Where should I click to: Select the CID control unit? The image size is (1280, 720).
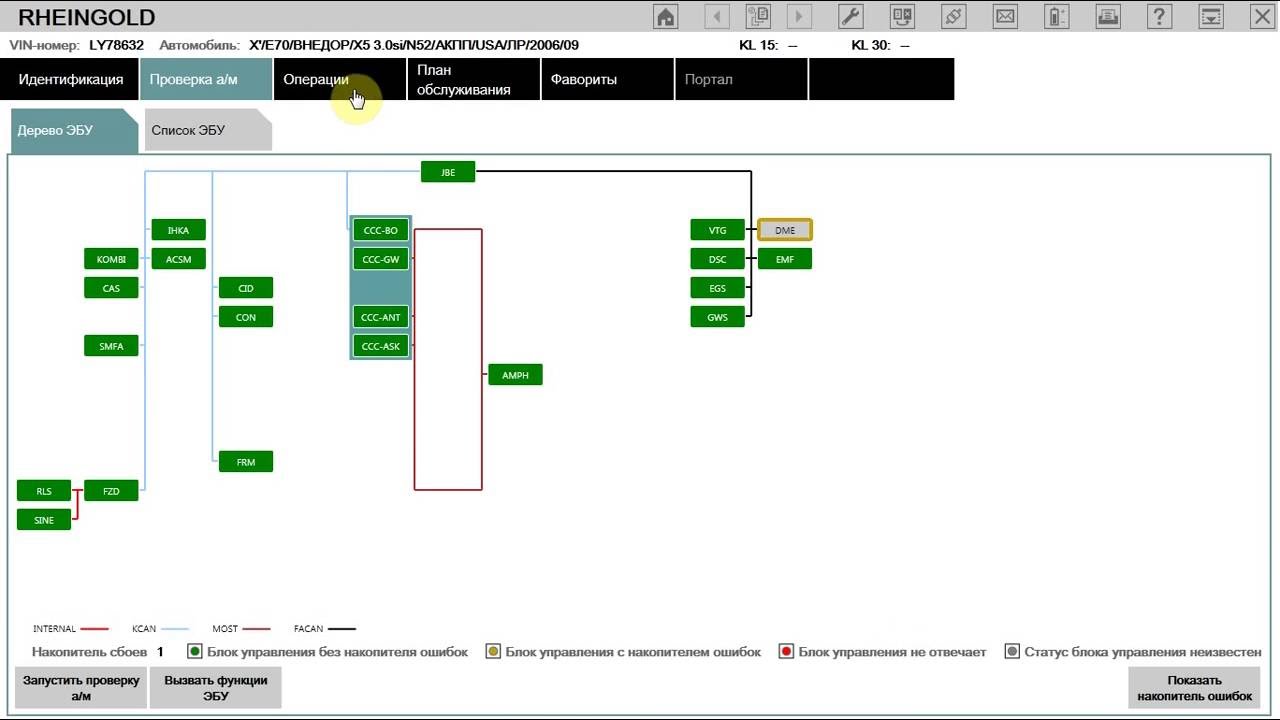pyautogui.click(x=246, y=288)
